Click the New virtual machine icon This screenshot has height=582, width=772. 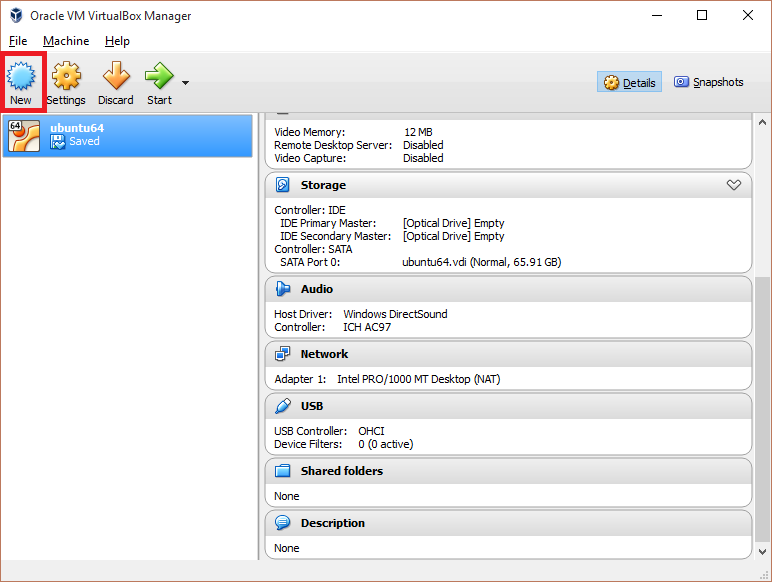pos(21,76)
